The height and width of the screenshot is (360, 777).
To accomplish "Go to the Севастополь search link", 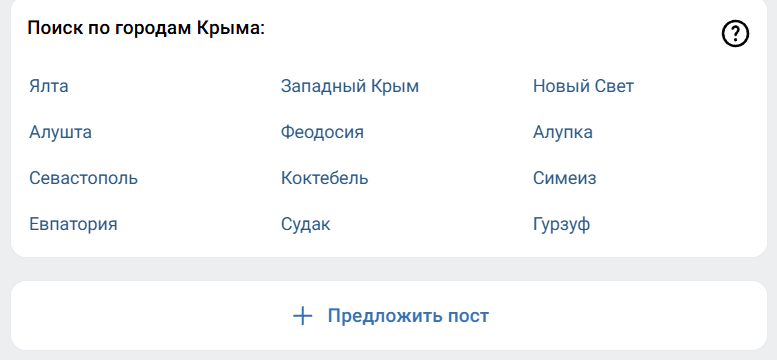I will pyautogui.click(x=83, y=178).
